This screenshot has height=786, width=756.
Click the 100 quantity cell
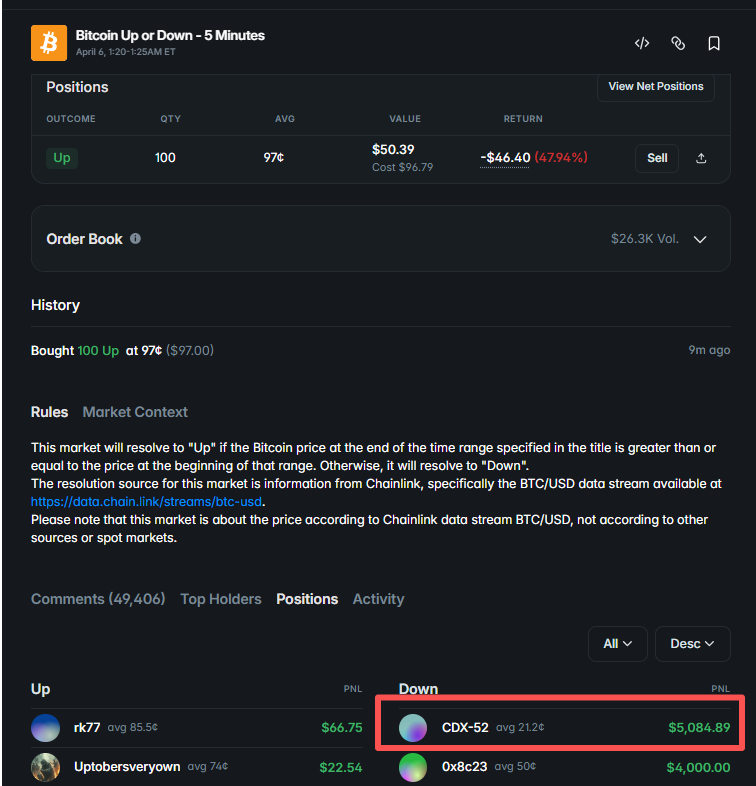click(165, 158)
